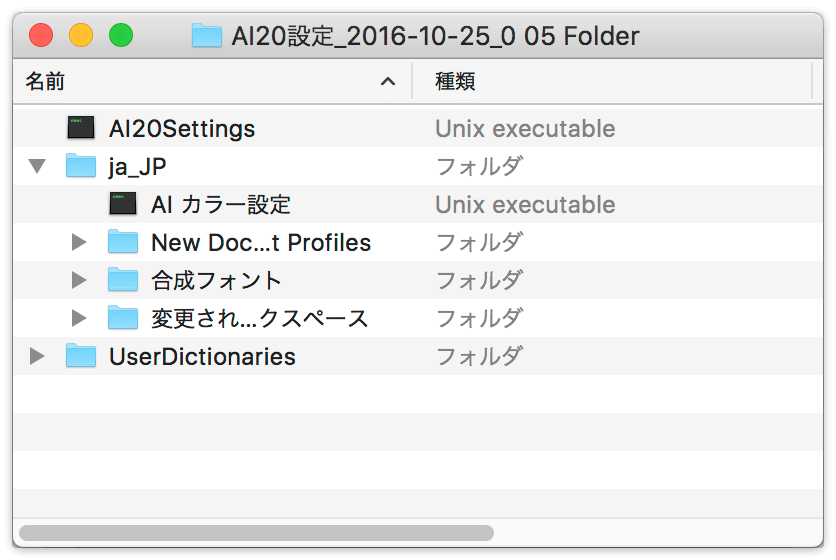Select the UserDictionaries row label
Viewport: 836px width, 560px height.
pyautogui.click(x=202, y=356)
